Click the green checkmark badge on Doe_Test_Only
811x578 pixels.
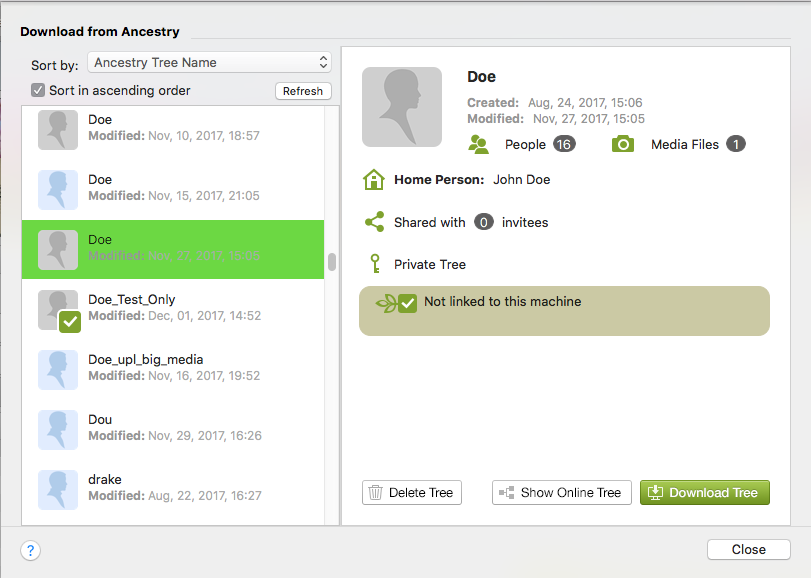(70, 322)
